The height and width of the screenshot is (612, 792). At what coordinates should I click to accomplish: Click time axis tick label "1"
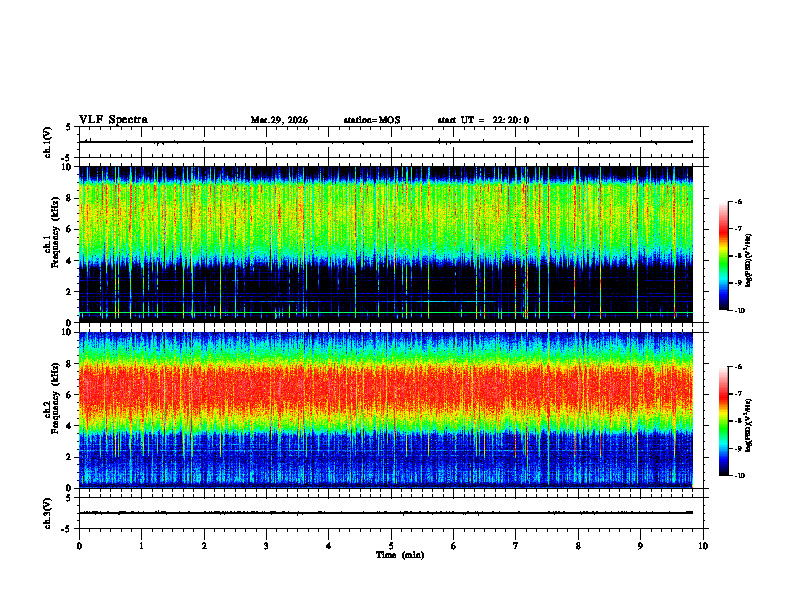click(141, 546)
